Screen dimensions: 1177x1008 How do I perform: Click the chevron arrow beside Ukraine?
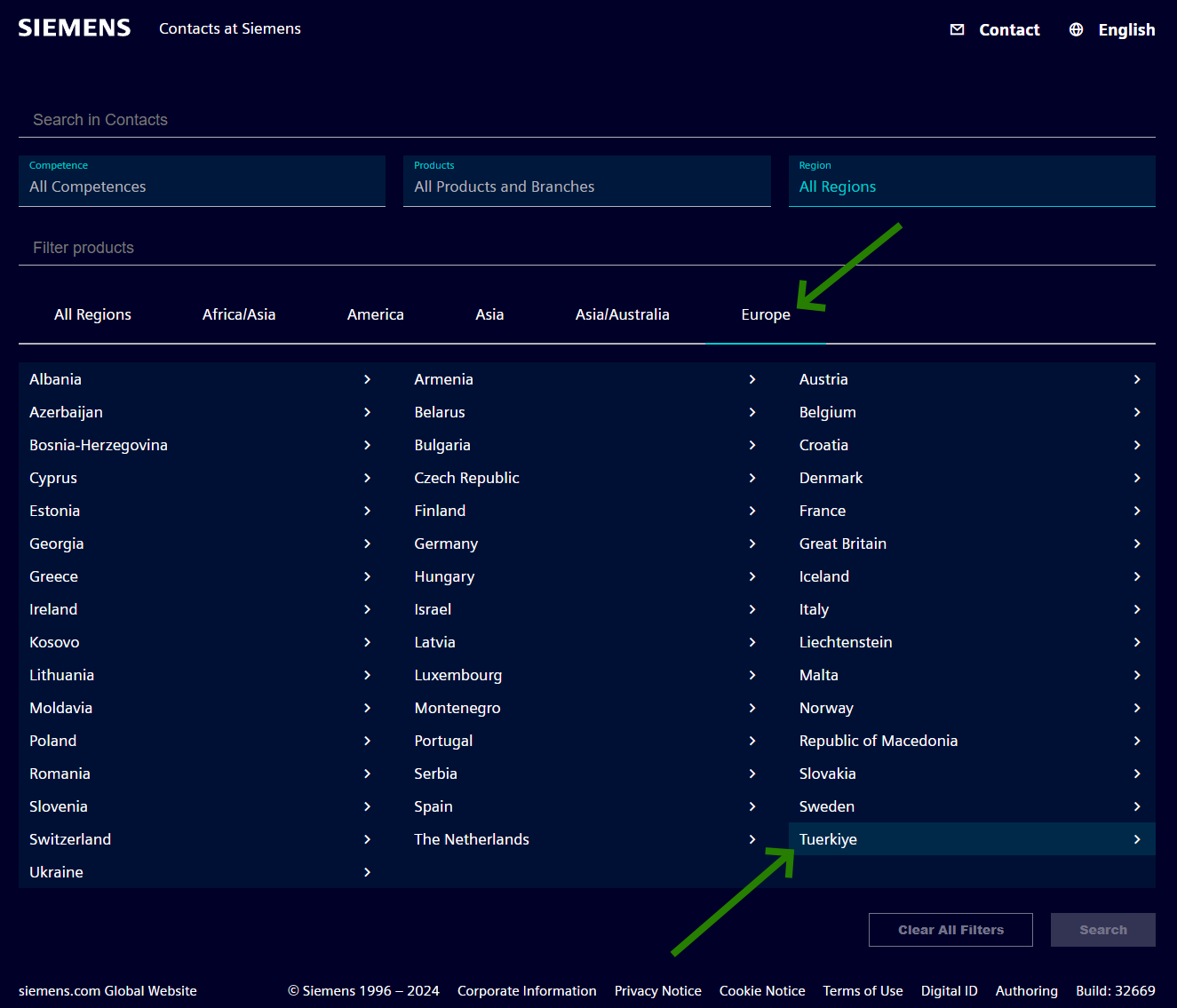[x=367, y=872]
